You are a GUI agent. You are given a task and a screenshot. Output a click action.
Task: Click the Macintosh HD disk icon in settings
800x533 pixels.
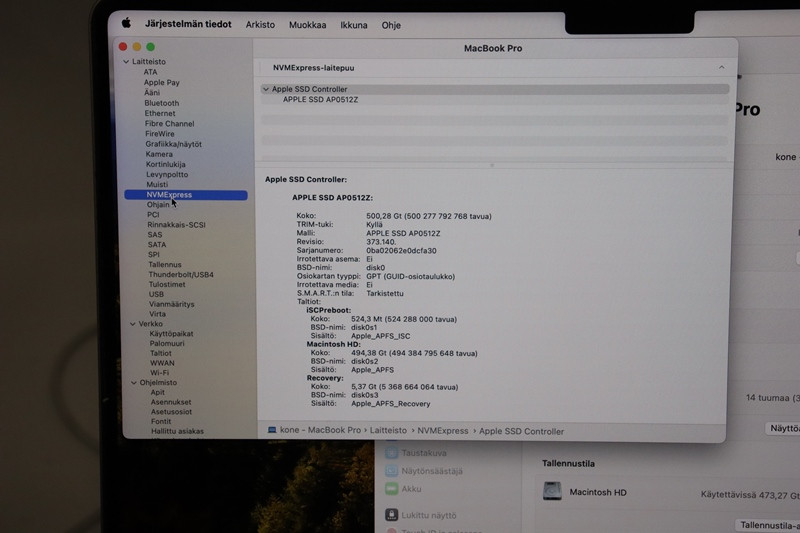click(x=552, y=491)
